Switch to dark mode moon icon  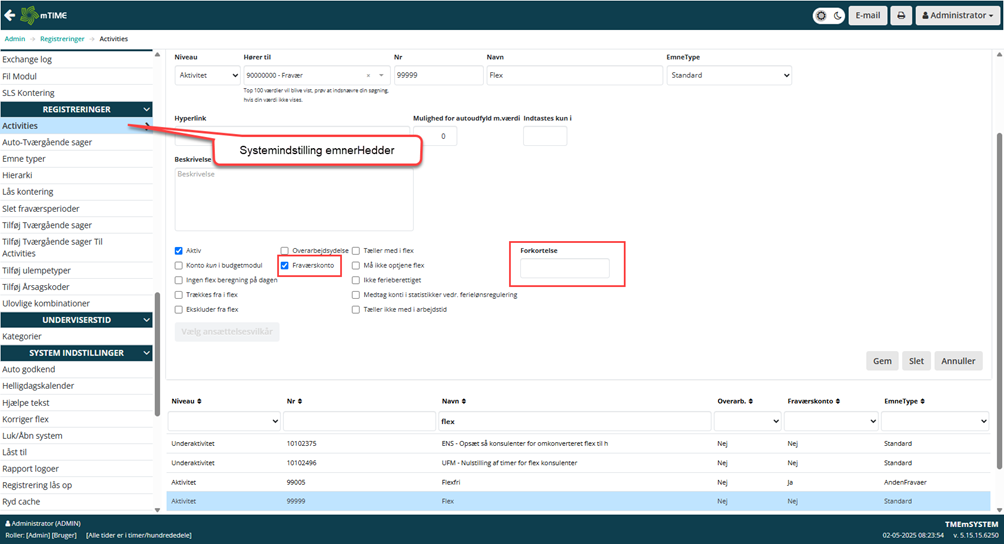point(836,16)
